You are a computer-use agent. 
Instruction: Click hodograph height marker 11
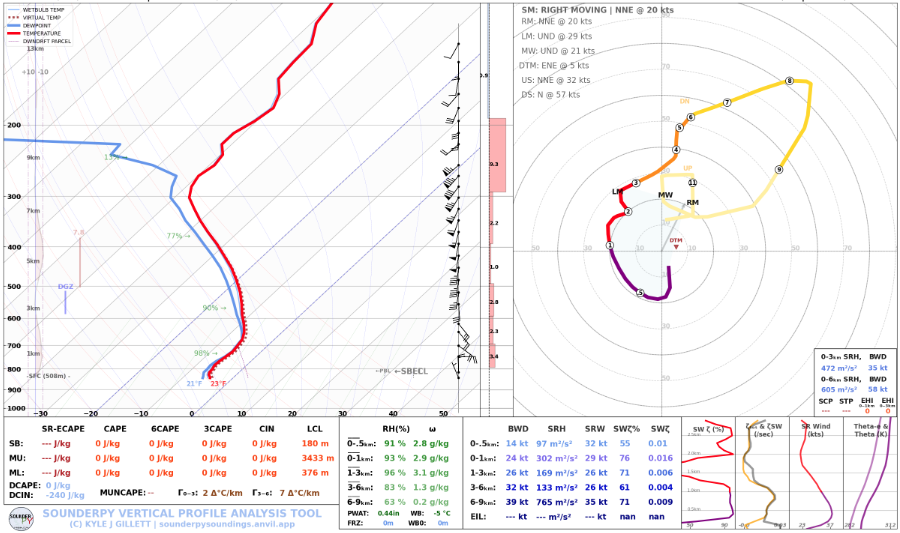[692, 183]
